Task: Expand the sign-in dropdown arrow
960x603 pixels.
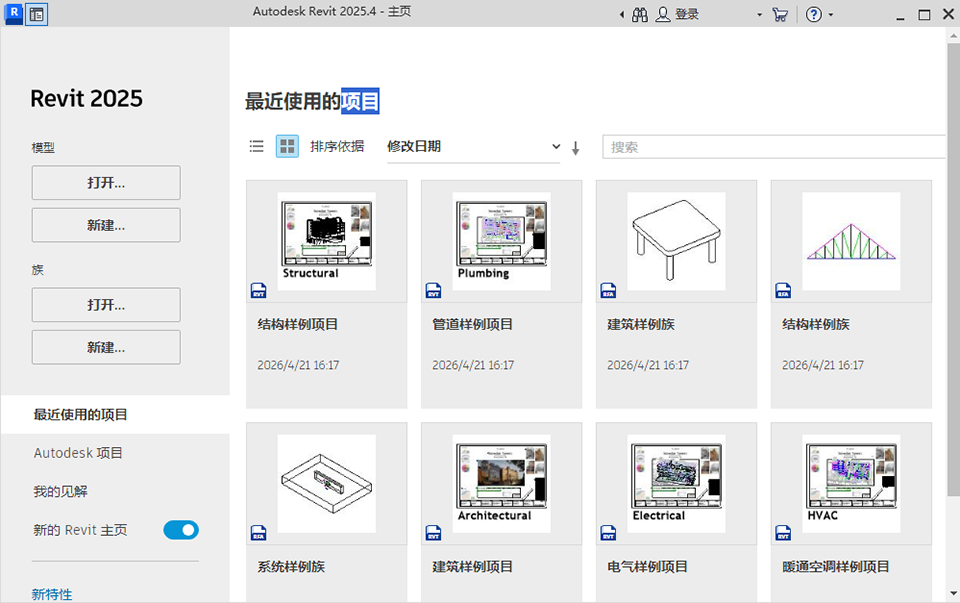Action: (759, 15)
